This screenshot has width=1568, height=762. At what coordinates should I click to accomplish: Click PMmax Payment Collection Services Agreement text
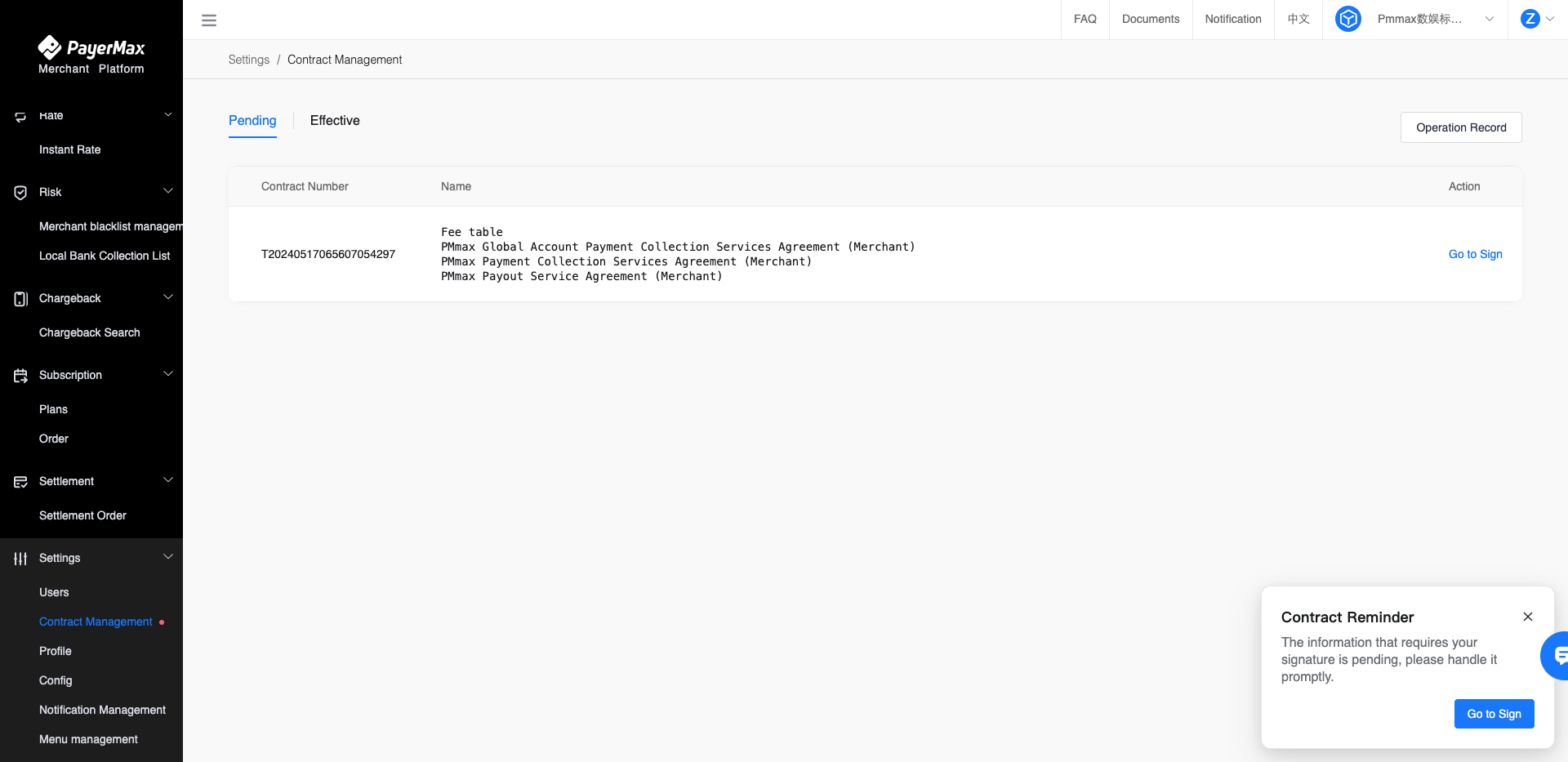(626, 262)
